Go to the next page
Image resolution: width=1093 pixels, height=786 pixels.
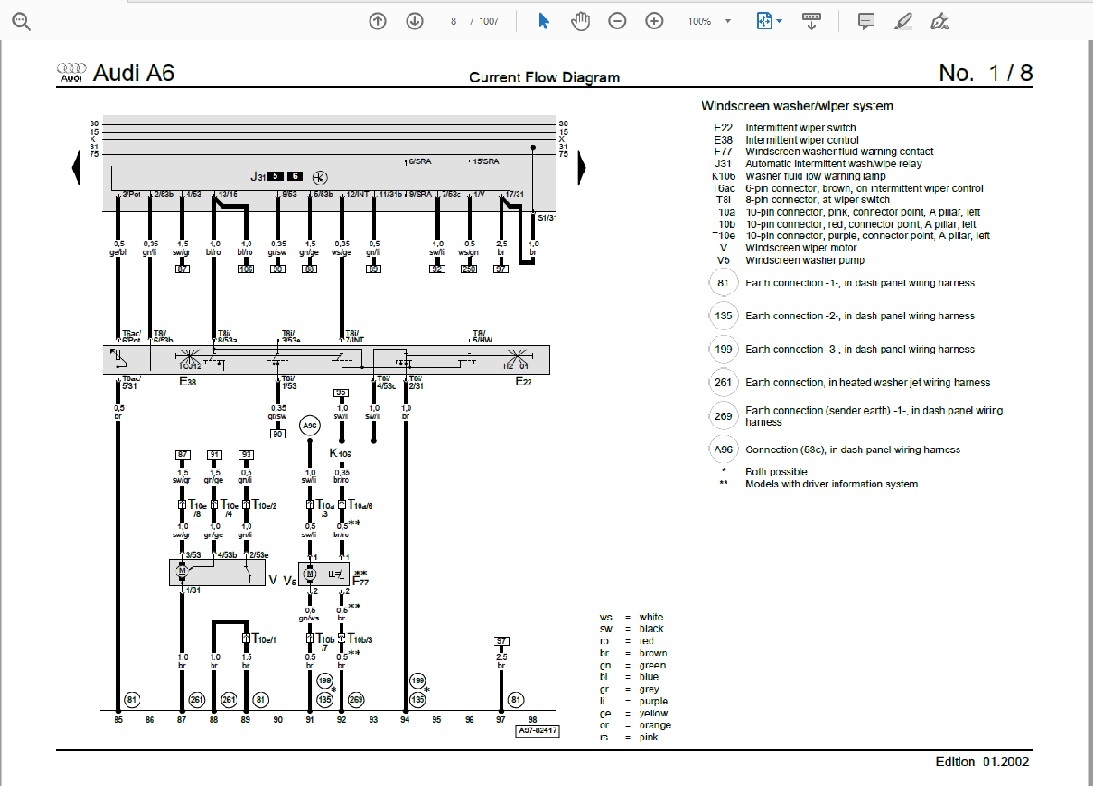[x=415, y=22]
